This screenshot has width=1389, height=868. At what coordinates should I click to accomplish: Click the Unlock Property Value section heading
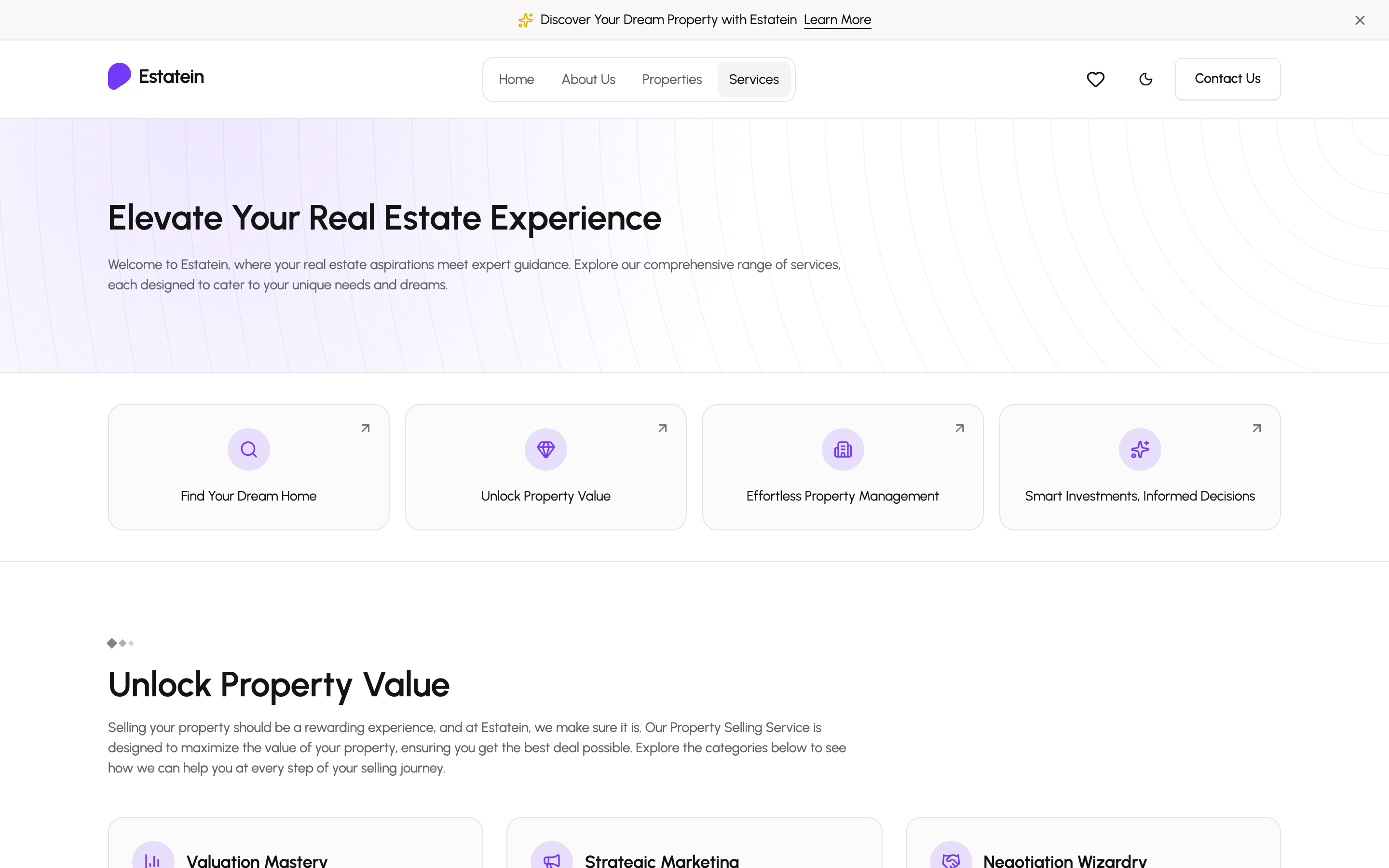[279, 685]
